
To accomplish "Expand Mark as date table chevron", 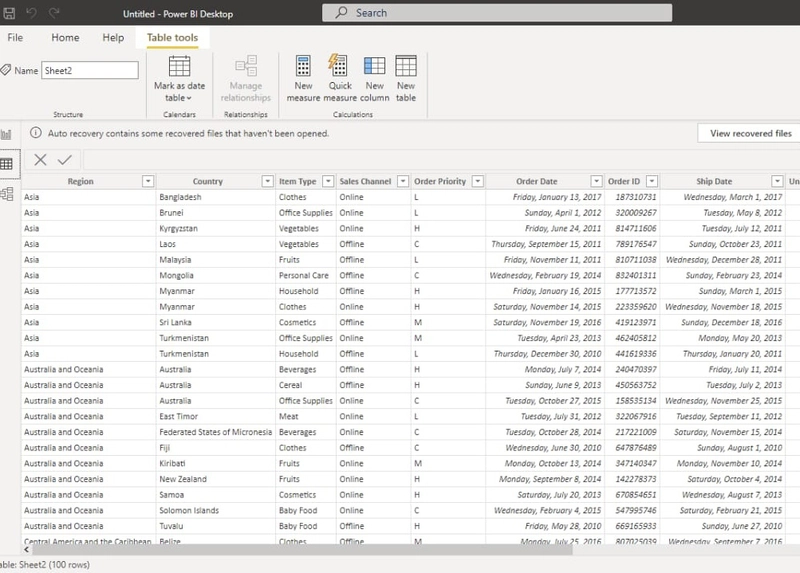I will pos(189,98).
